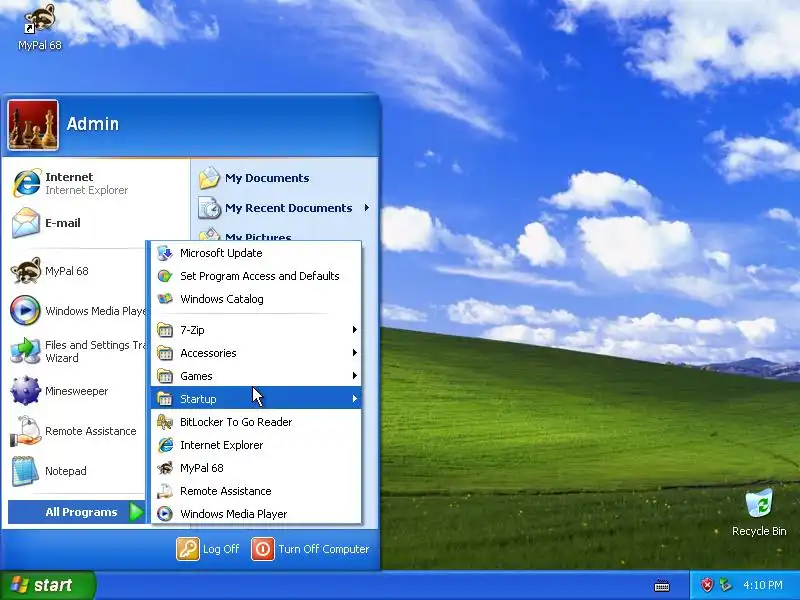Click the Log Off label
The image size is (800, 600).
coord(221,549)
